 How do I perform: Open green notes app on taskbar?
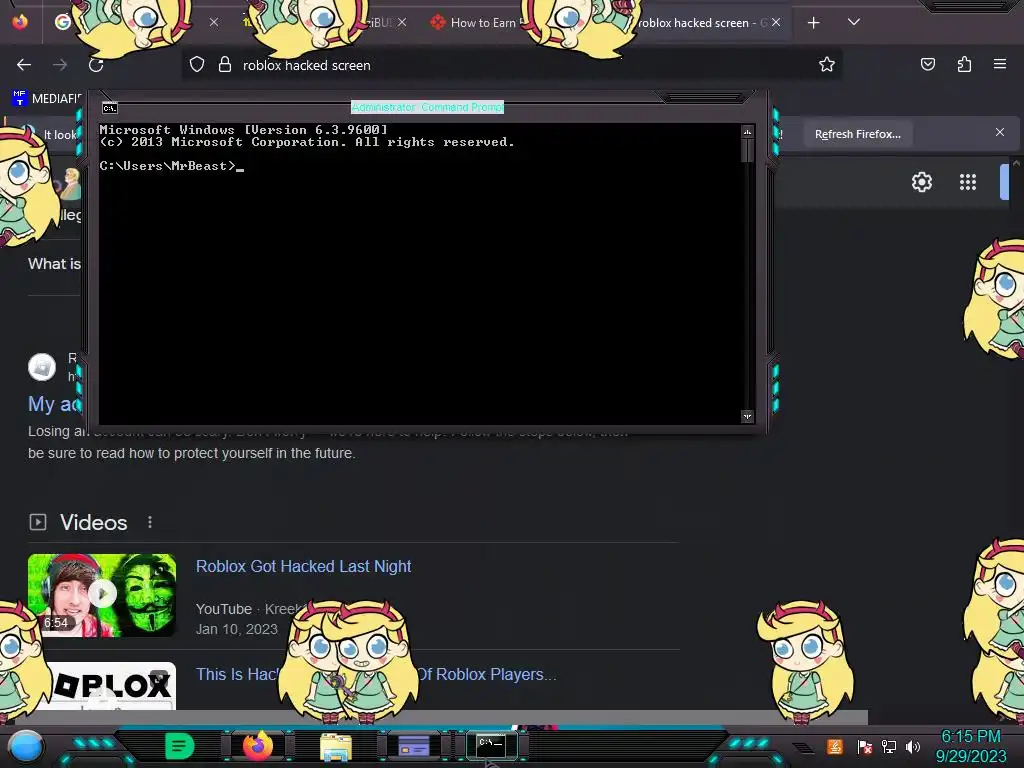click(180, 746)
